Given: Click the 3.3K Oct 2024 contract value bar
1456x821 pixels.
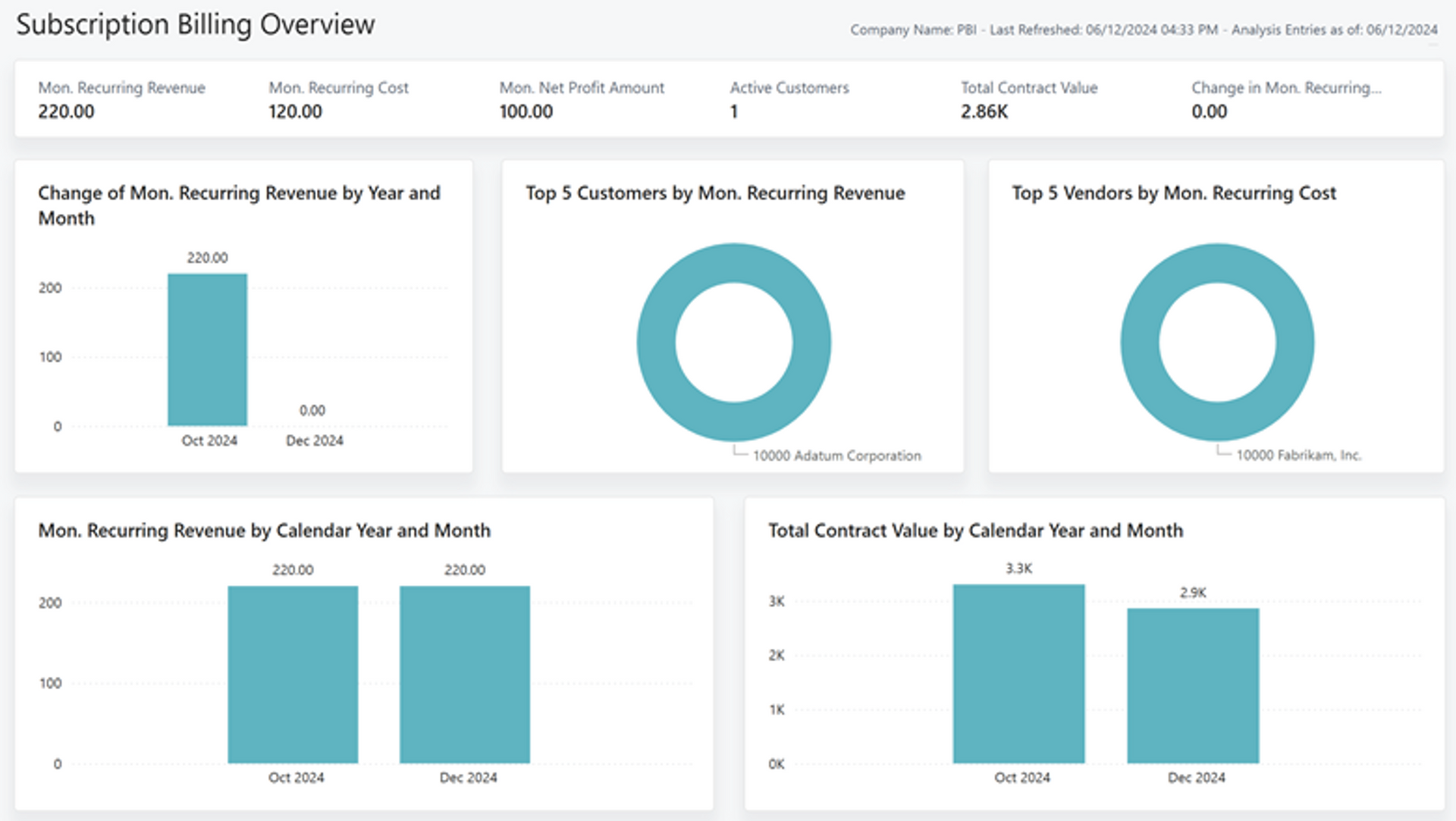Looking at the screenshot, I should (x=1018, y=673).
